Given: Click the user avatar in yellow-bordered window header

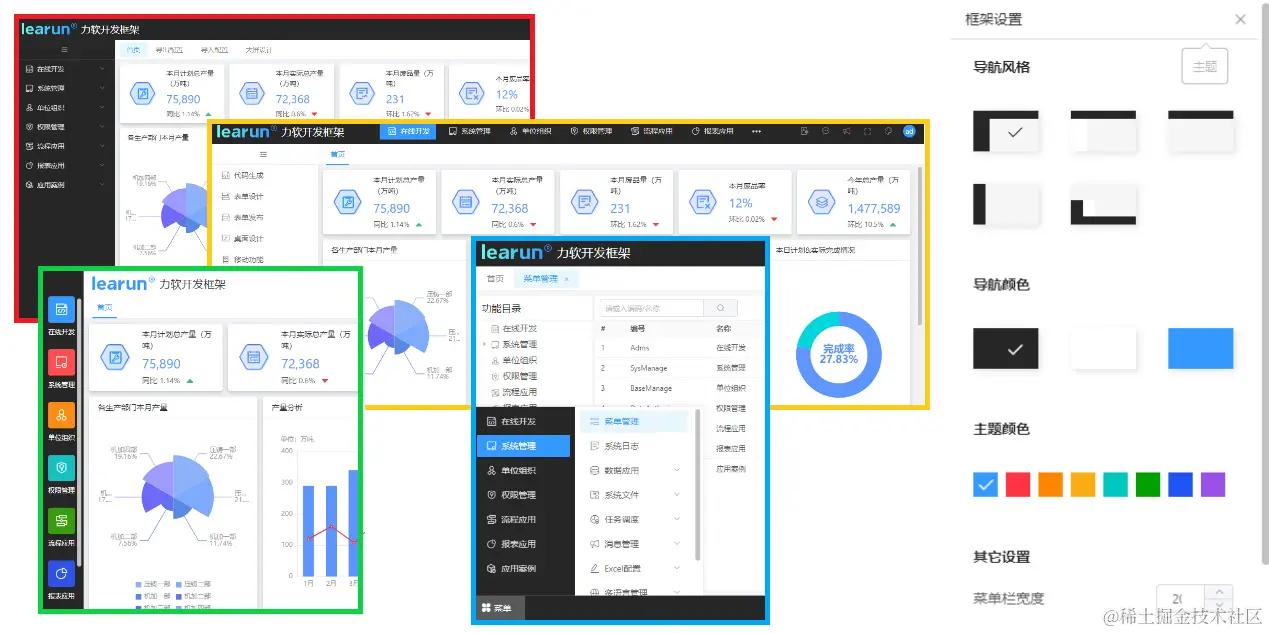Looking at the screenshot, I should pyautogui.click(x=909, y=131).
